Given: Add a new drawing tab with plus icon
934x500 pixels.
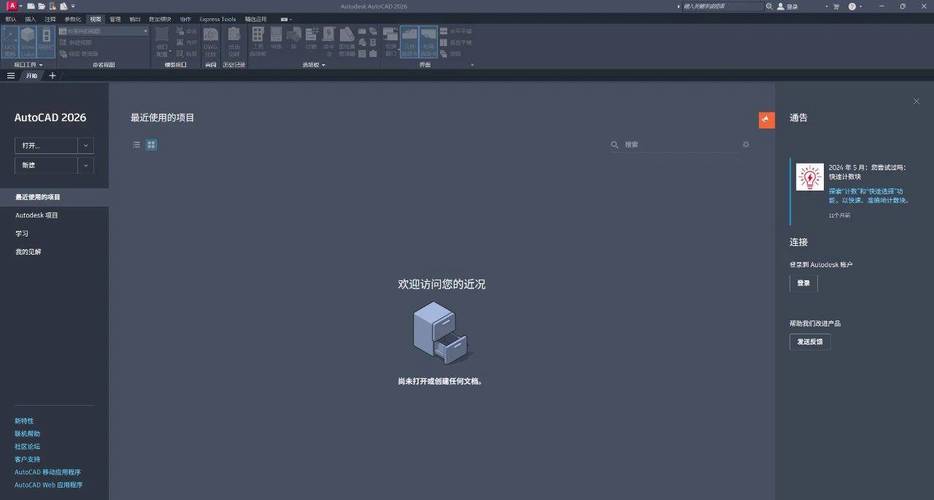Looking at the screenshot, I should pos(53,76).
